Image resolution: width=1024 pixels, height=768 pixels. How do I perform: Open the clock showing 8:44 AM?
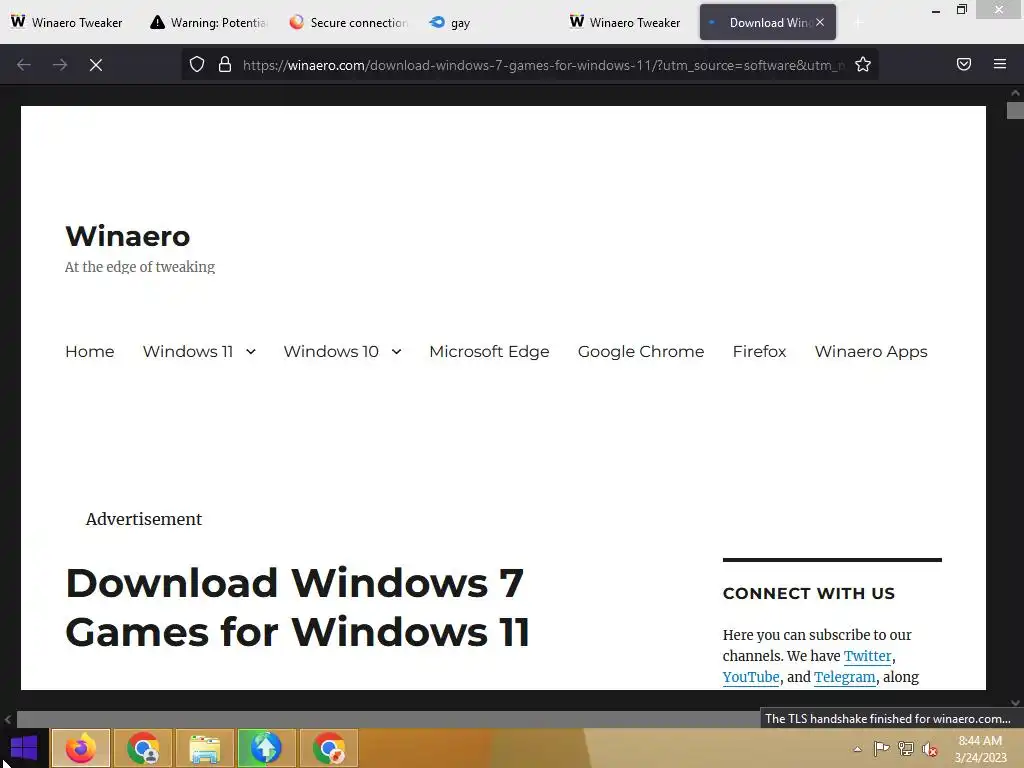980,748
